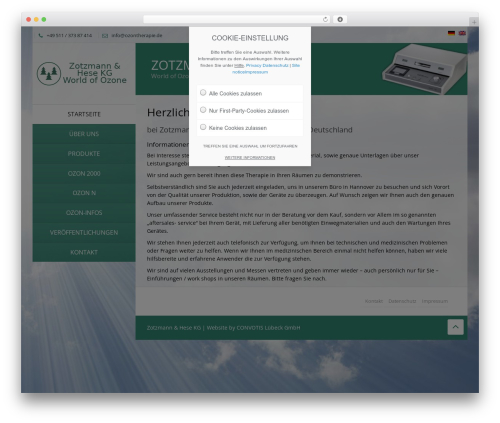This screenshot has width=500, height=423.
Task: Click the scroll-to-top arrow button
Action: point(455,327)
